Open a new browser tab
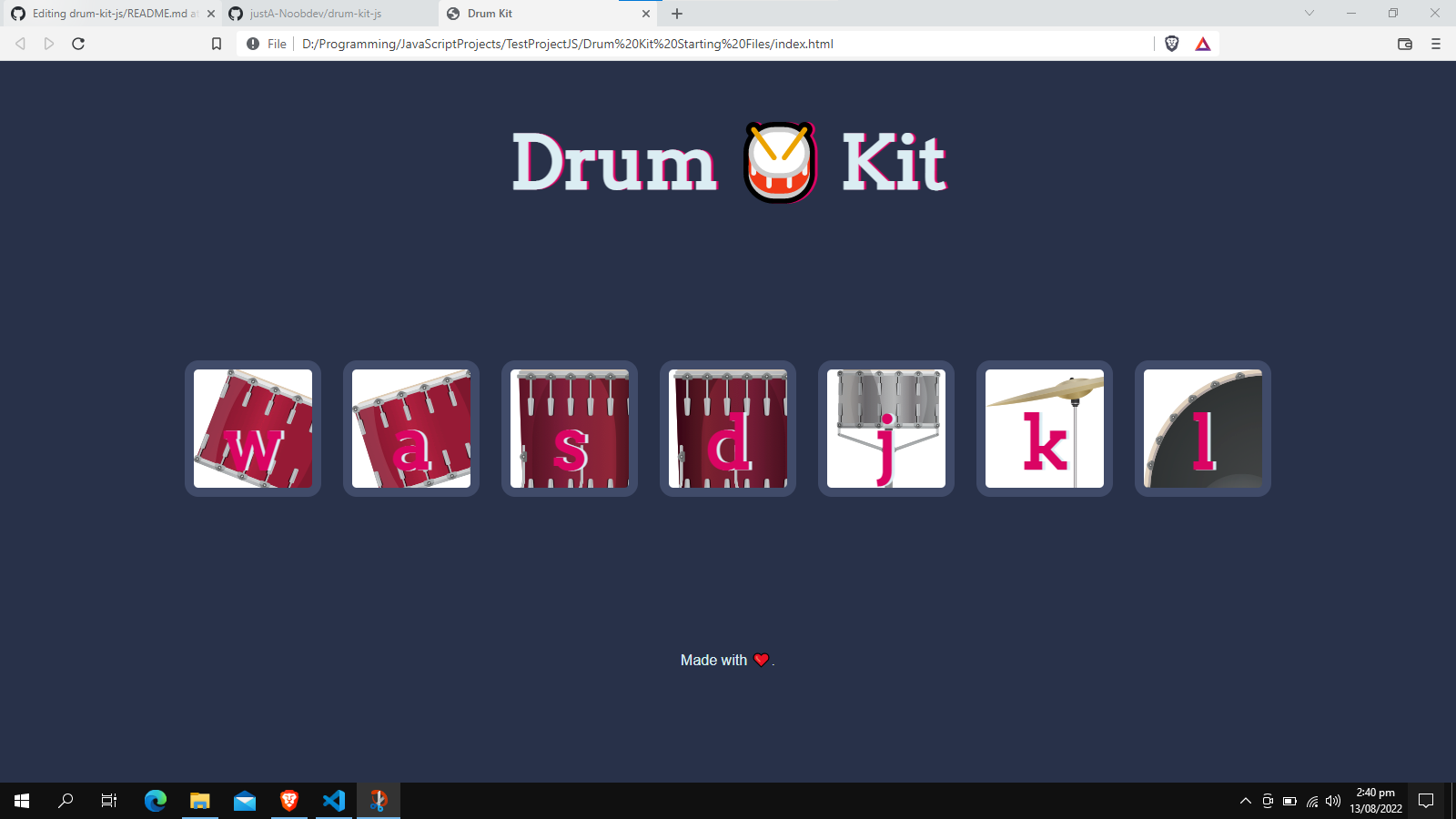Image resolution: width=1456 pixels, height=819 pixels. [x=677, y=14]
